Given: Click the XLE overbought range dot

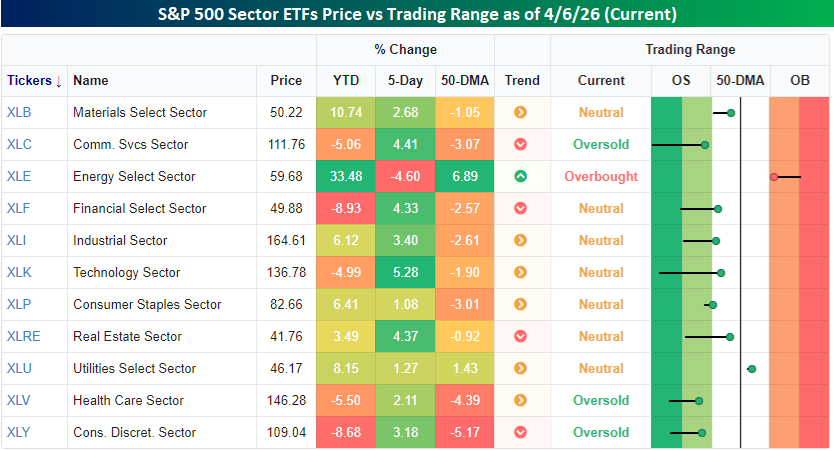Looking at the screenshot, I should coord(774,177).
